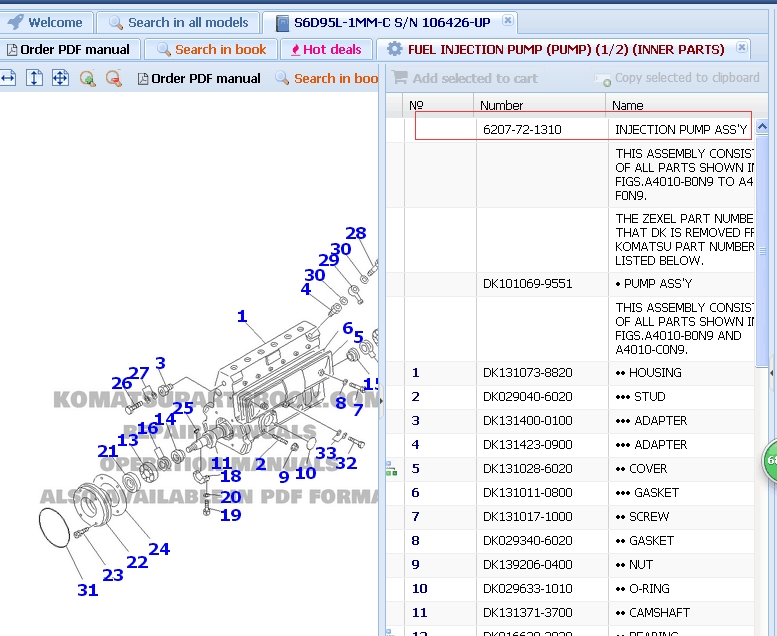Click callout 29 on the diagram
Viewport: 777px width, 636px height.
(329, 260)
